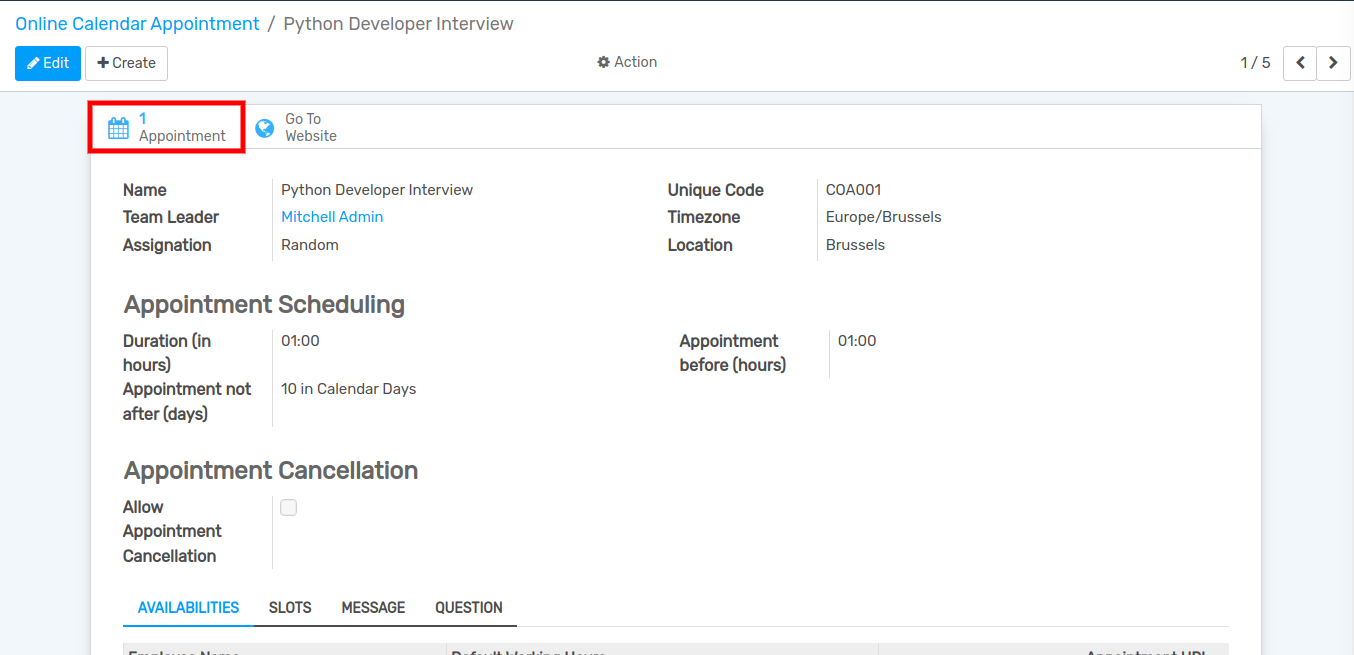1354x655 pixels.
Task: Click the Duration value 01:00
Action: click(300, 341)
